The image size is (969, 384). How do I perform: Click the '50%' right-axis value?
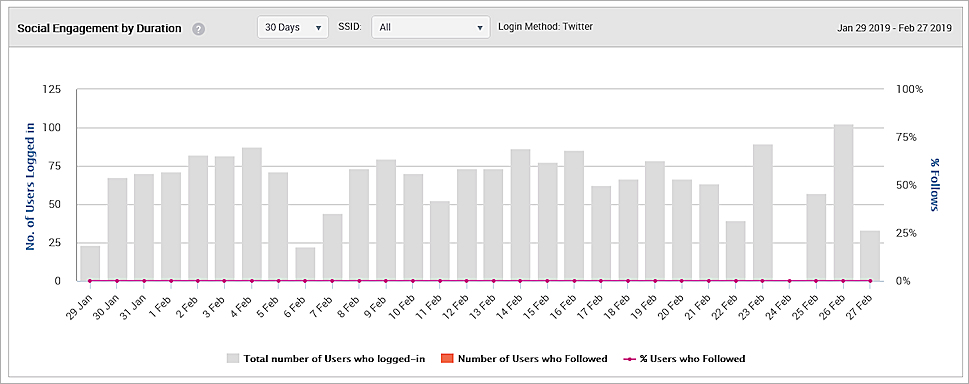click(x=907, y=186)
